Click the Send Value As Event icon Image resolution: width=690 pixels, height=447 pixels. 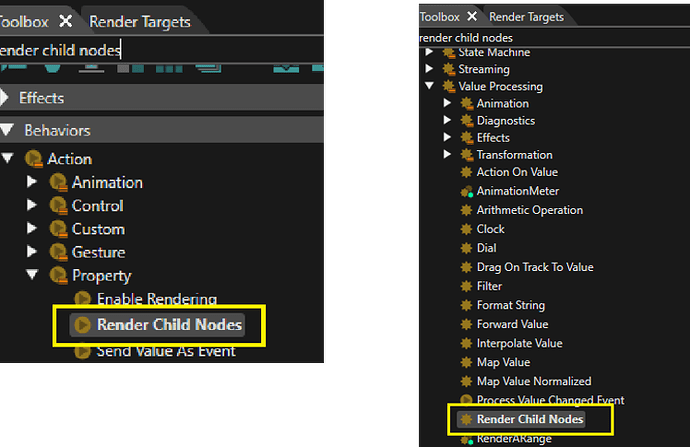(82, 351)
